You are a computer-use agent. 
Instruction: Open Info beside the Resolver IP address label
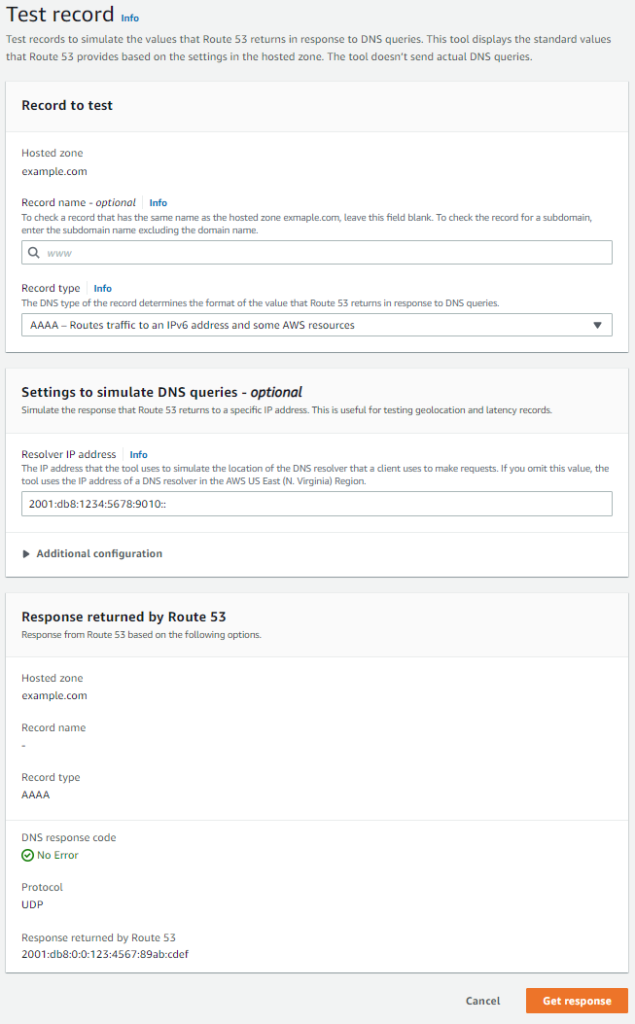(x=138, y=454)
